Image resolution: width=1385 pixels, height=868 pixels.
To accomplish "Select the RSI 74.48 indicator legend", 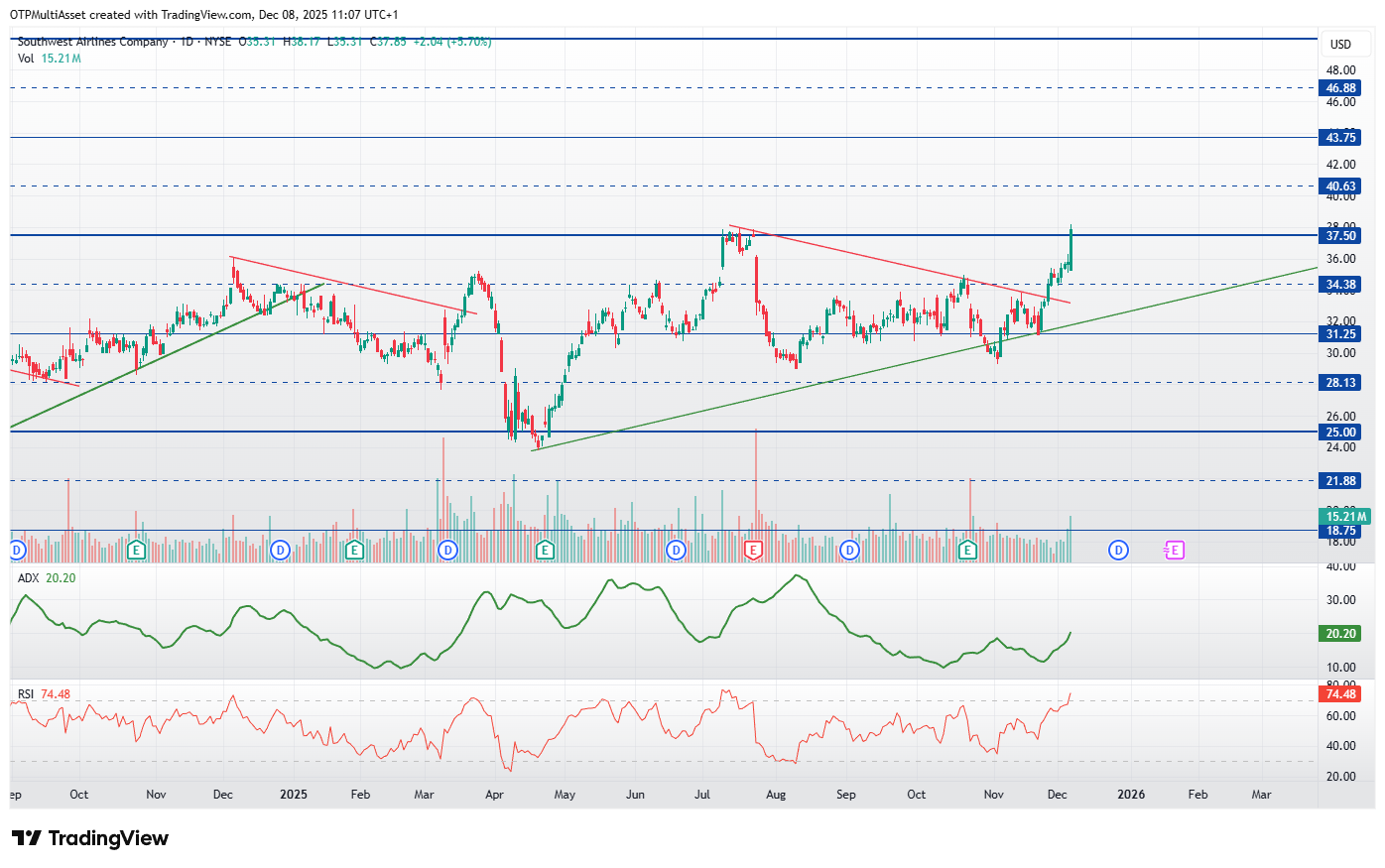I will point(45,694).
